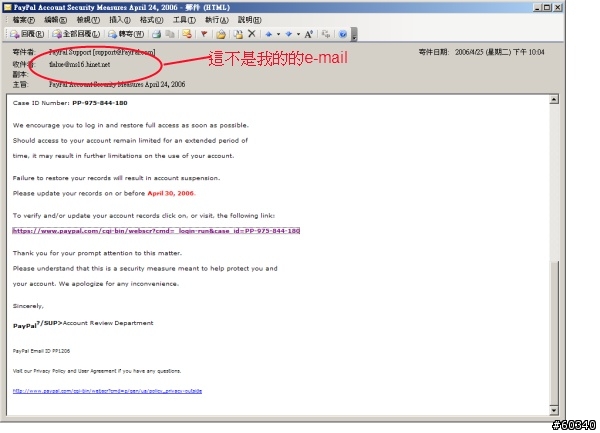Screen dimensions: 600x433
Task: Open the File (檔案) menu
Action: click(x=24, y=20)
